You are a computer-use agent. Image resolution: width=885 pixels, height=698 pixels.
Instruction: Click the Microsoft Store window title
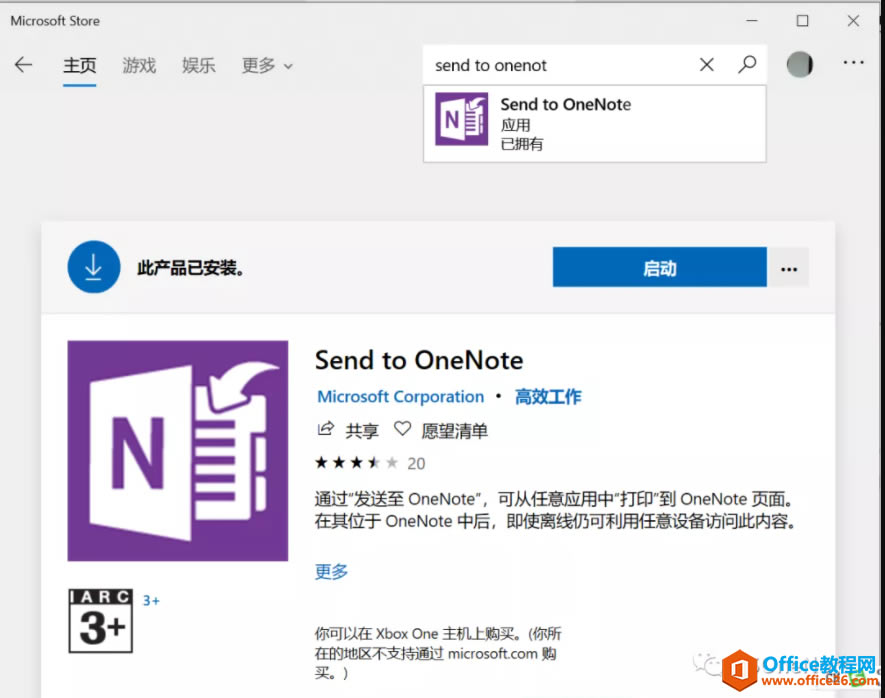tap(55, 21)
